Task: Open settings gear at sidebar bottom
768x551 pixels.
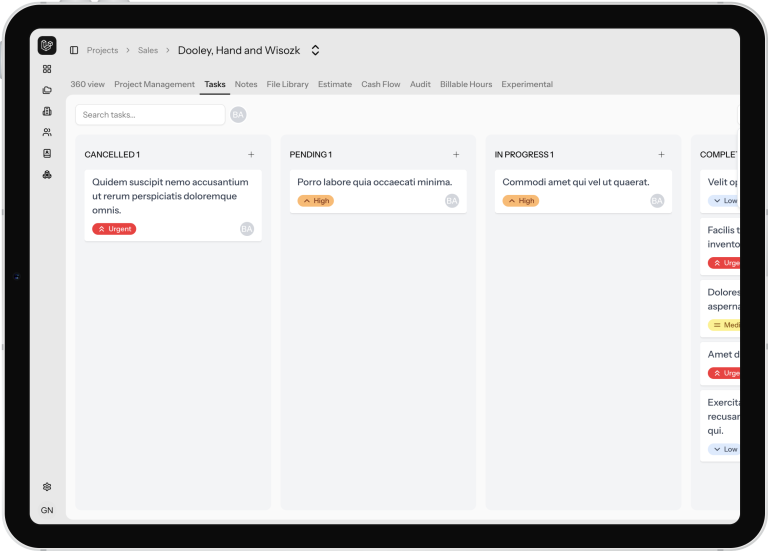Action: (47, 487)
